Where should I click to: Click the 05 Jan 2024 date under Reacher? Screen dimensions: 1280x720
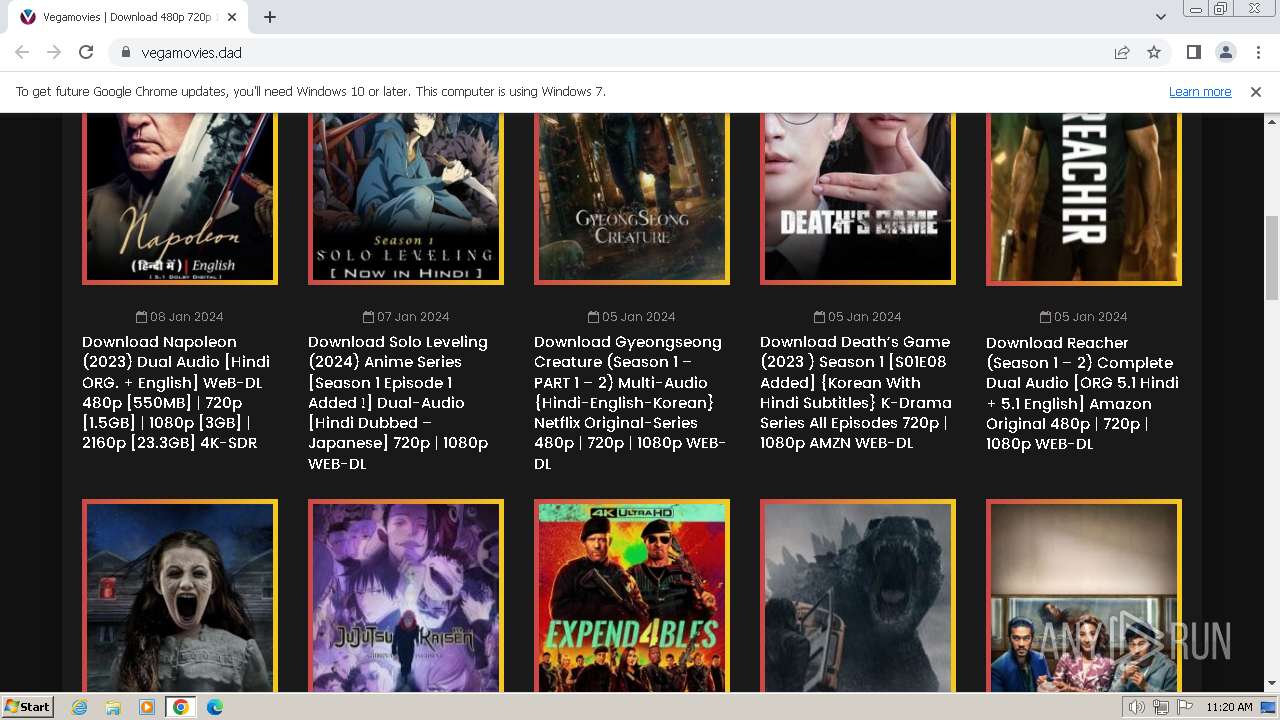pyautogui.click(x=1084, y=317)
